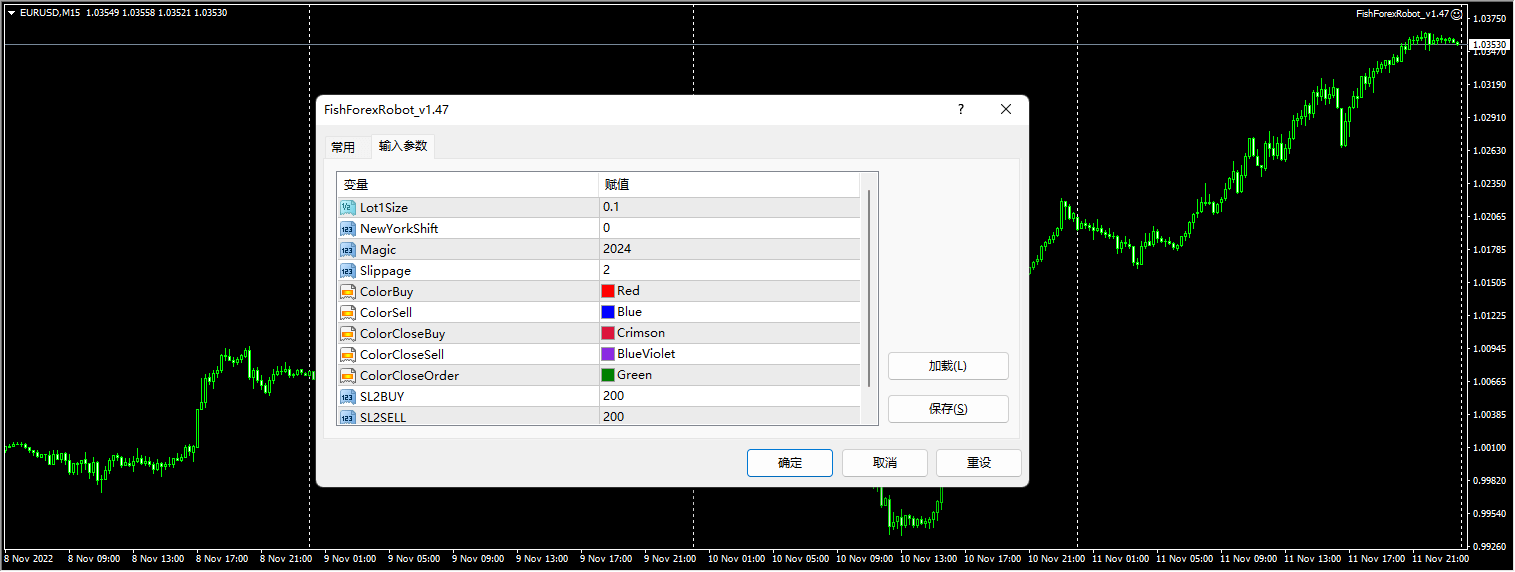This screenshot has width=1515, height=572.
Task: Edit the NewYorkShift value 0
Action: [729, 228]
